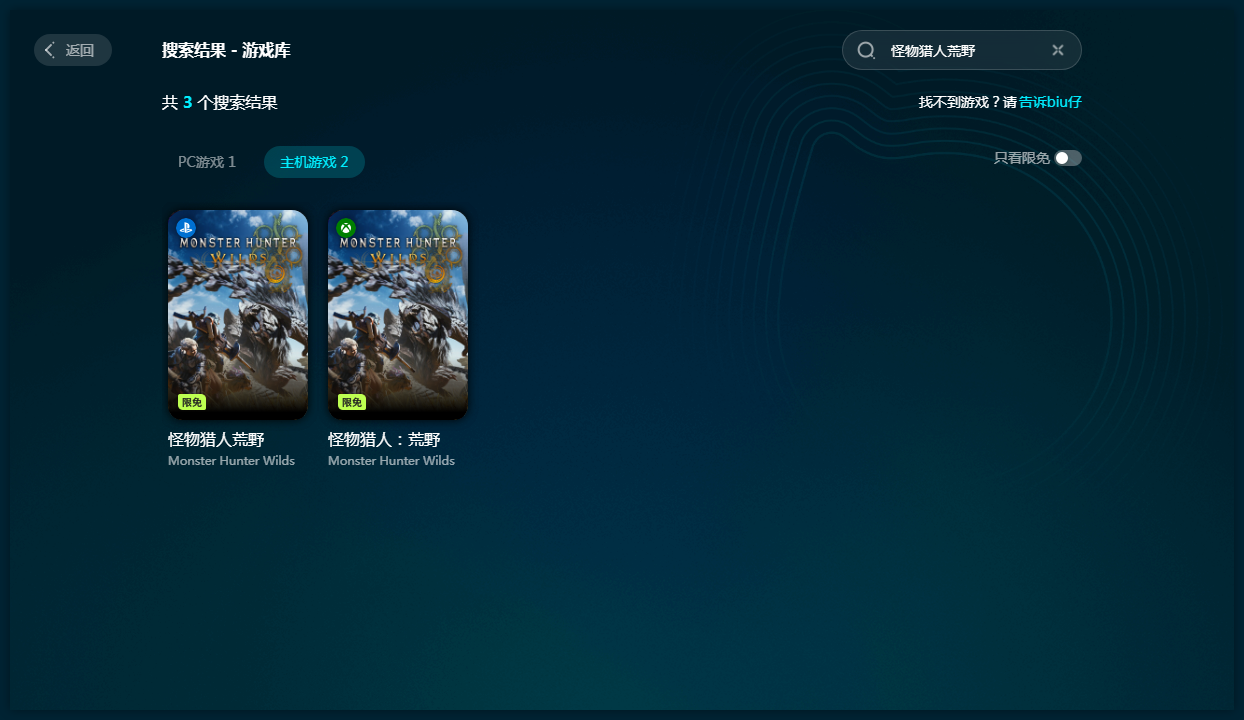Click the Xbox logo badge
Screen dimensions: 1244x720
(346, 228)
